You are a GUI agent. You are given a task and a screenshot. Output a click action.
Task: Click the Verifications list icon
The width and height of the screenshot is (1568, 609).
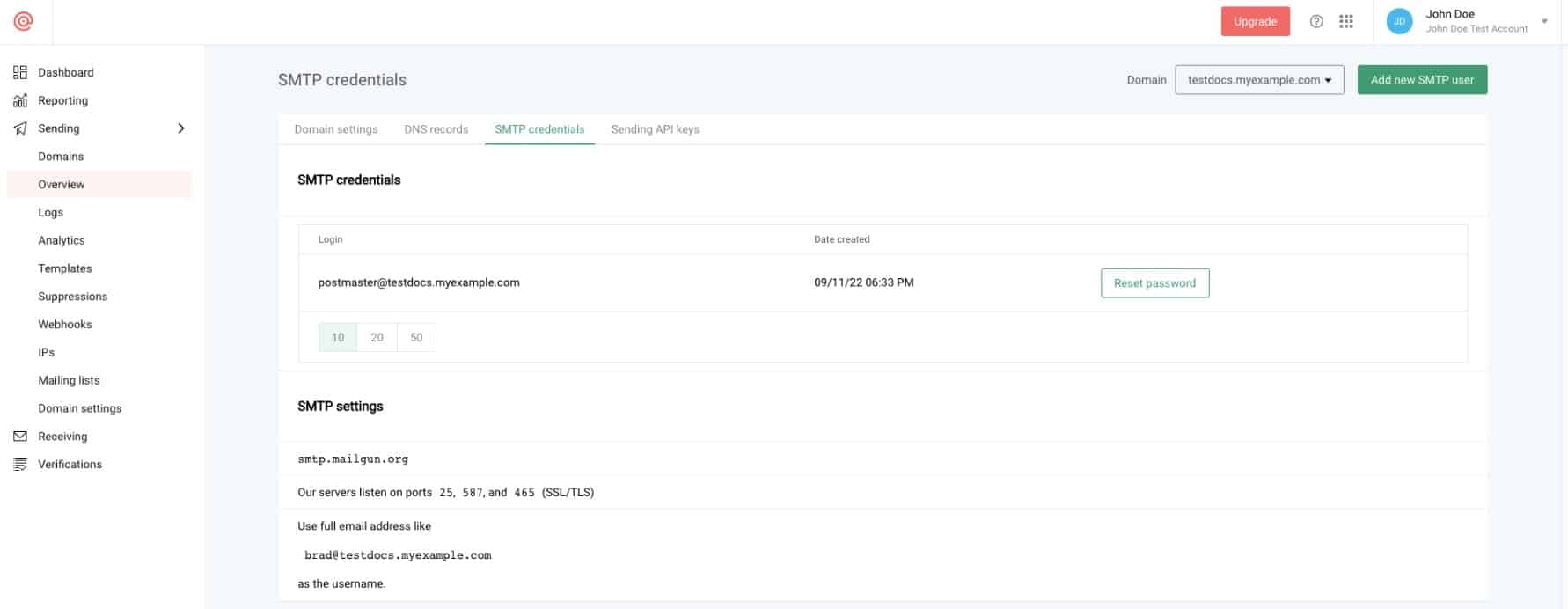click(x=20, y=465)
